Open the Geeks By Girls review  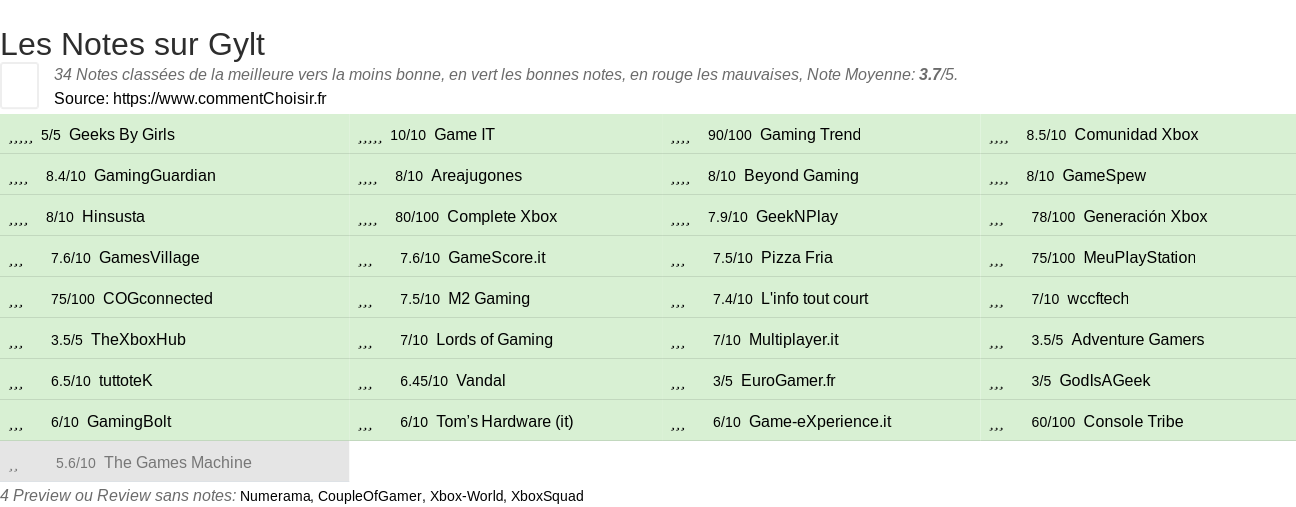(x=122, y=134)
